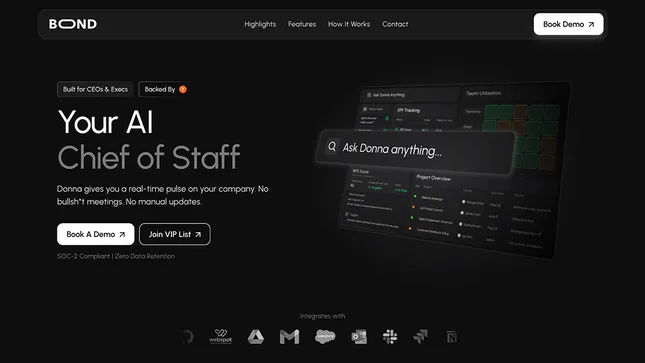Image resolution: width=645 pixels, height=363 pixels.
Task: Open the Highlights nav link
Action: pyautogui.click(x=260, y=24)
